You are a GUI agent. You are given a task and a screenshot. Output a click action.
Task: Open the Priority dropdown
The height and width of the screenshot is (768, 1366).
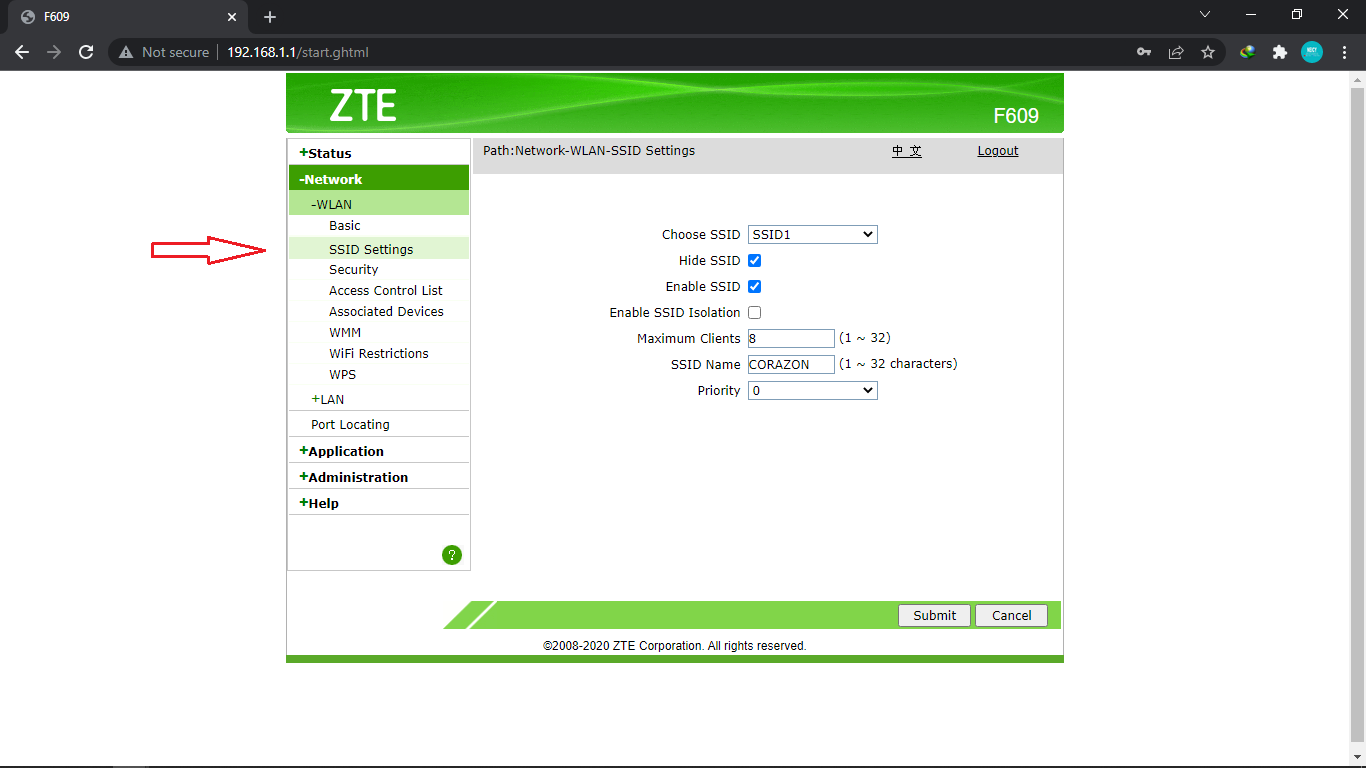[x=813, y=390]
